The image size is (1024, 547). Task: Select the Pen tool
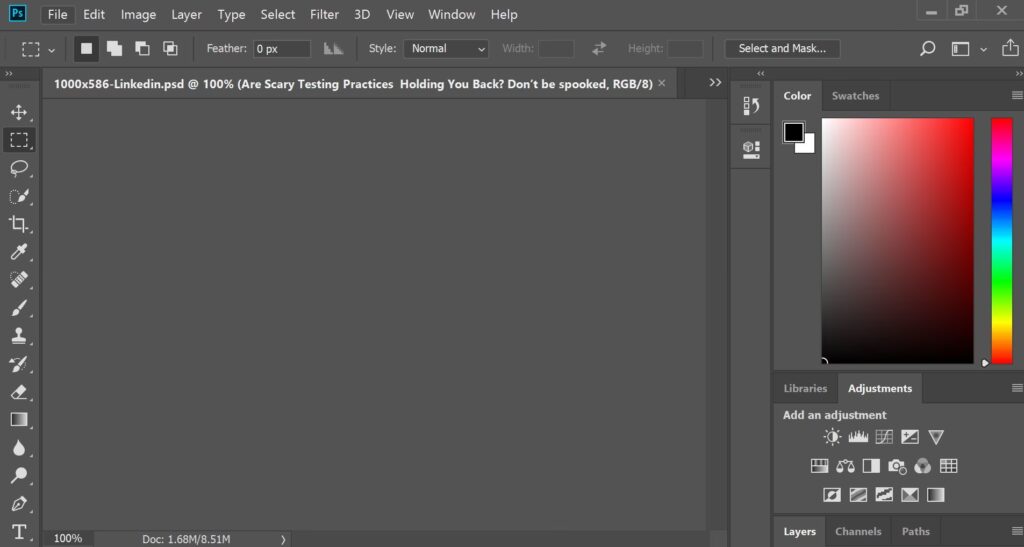(x=19, y=503)
